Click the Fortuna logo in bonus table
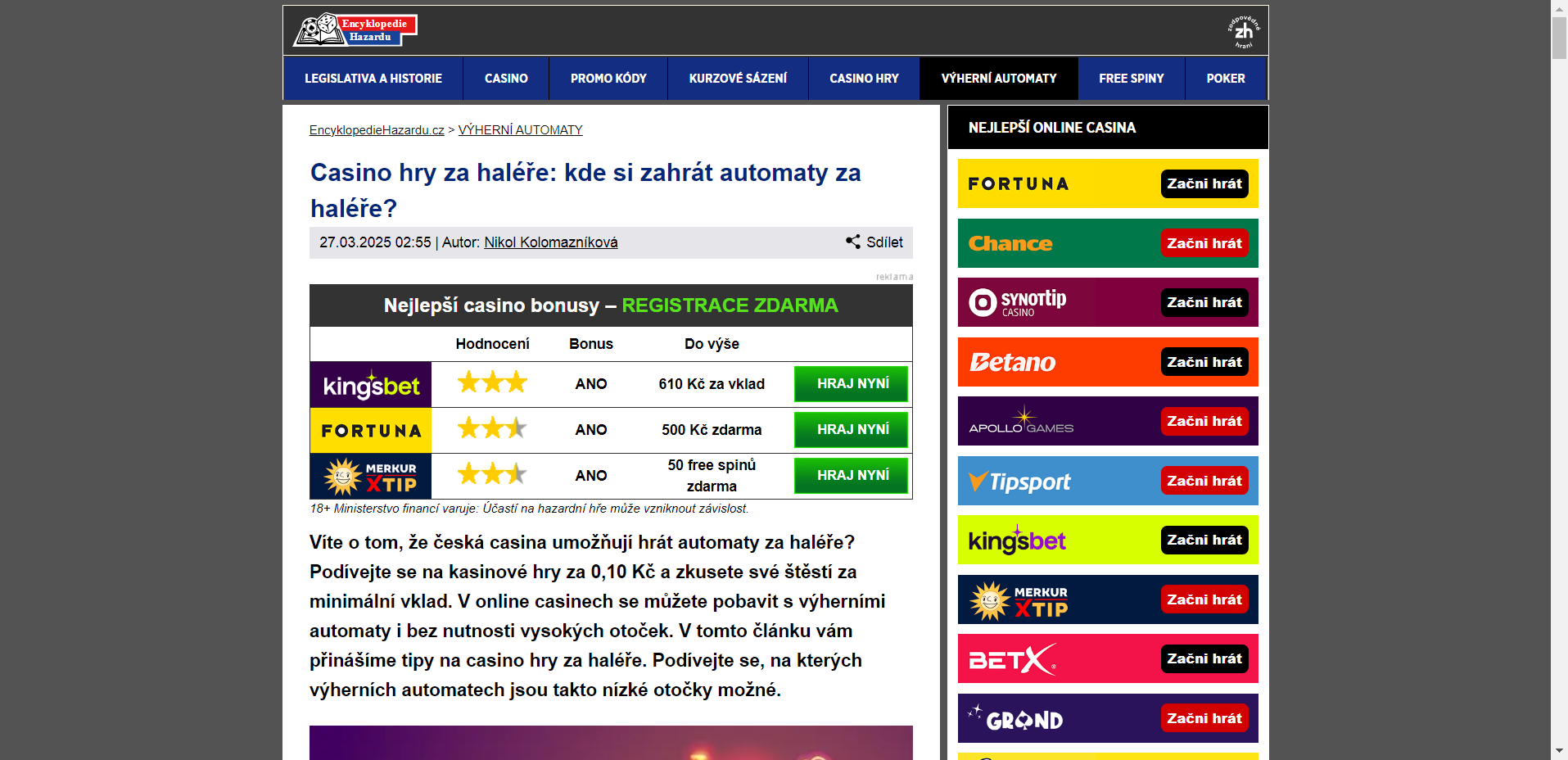1568x760 pixels. click(x=371, y=430)
